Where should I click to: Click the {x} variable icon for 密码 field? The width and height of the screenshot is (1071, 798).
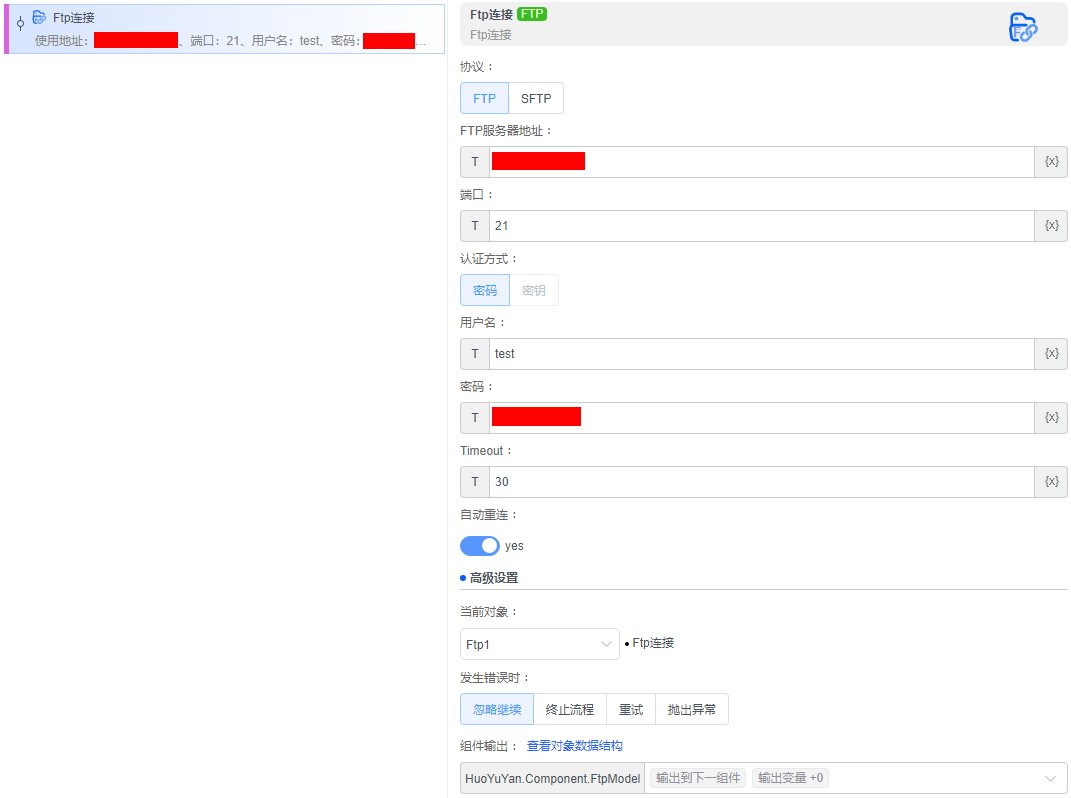tap(1051, 418)
